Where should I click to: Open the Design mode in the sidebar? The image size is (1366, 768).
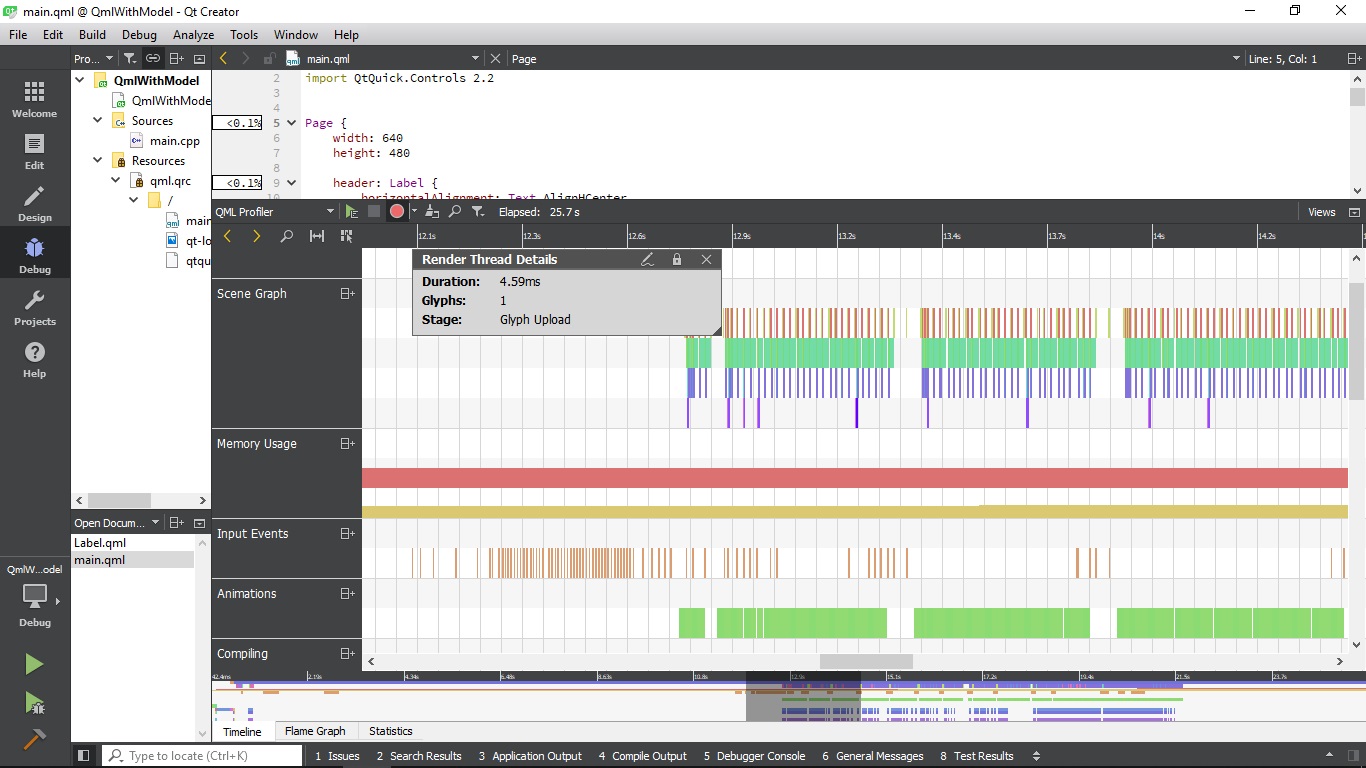[x=34, y=203]
